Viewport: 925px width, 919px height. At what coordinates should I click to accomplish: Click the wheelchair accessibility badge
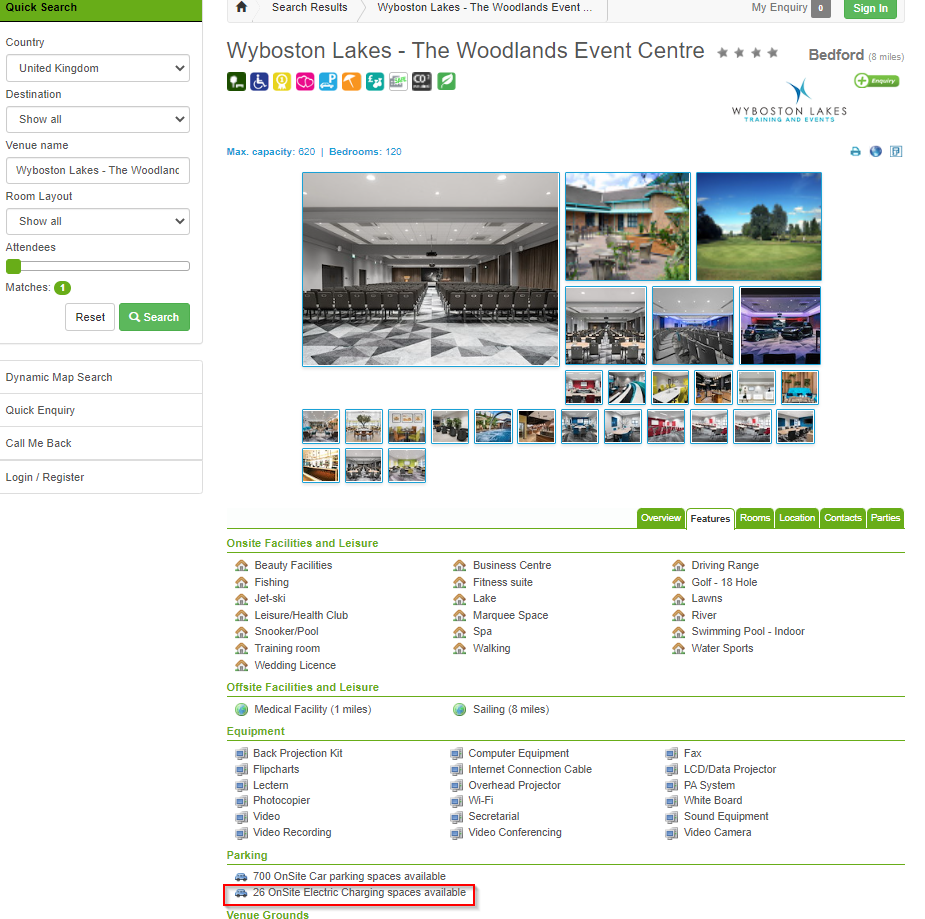tap(259, 81)
